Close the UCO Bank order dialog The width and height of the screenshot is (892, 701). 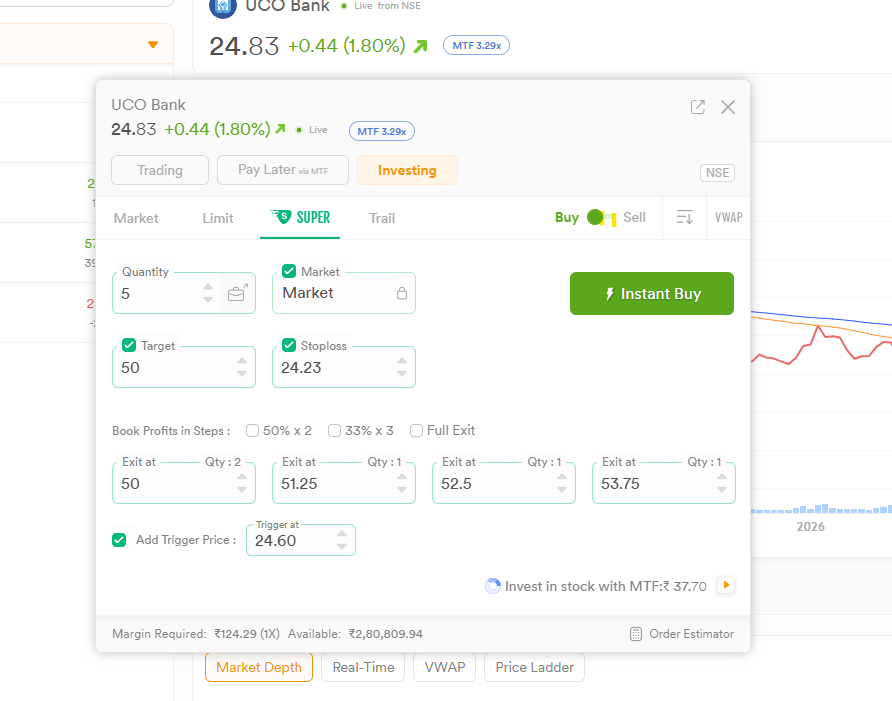[x=728, y=107]
